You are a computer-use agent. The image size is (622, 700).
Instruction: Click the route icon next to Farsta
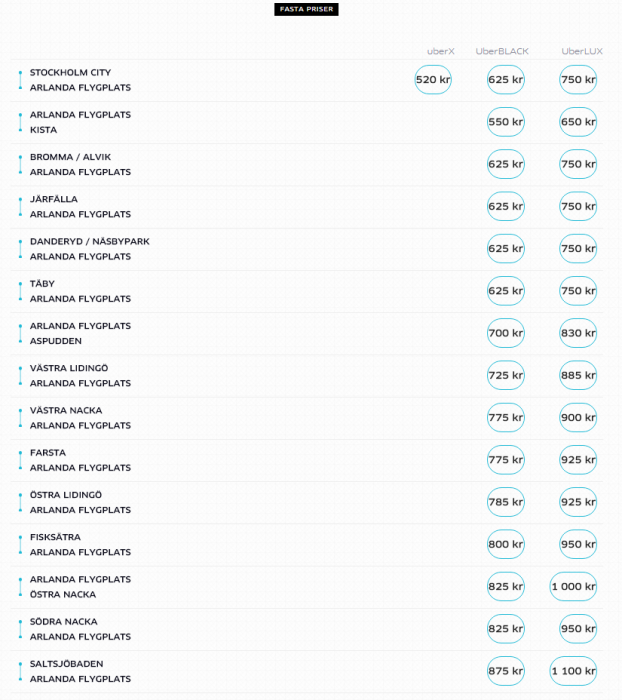pyautogui.click(x=20, y=460)
